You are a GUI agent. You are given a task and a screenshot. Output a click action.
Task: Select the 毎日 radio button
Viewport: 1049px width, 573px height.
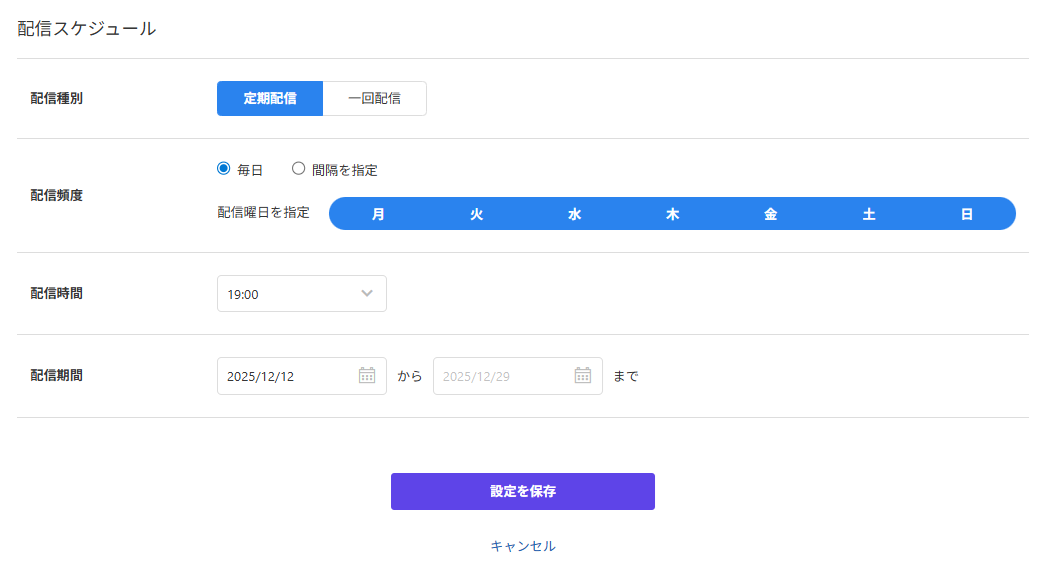pos(224,169)
